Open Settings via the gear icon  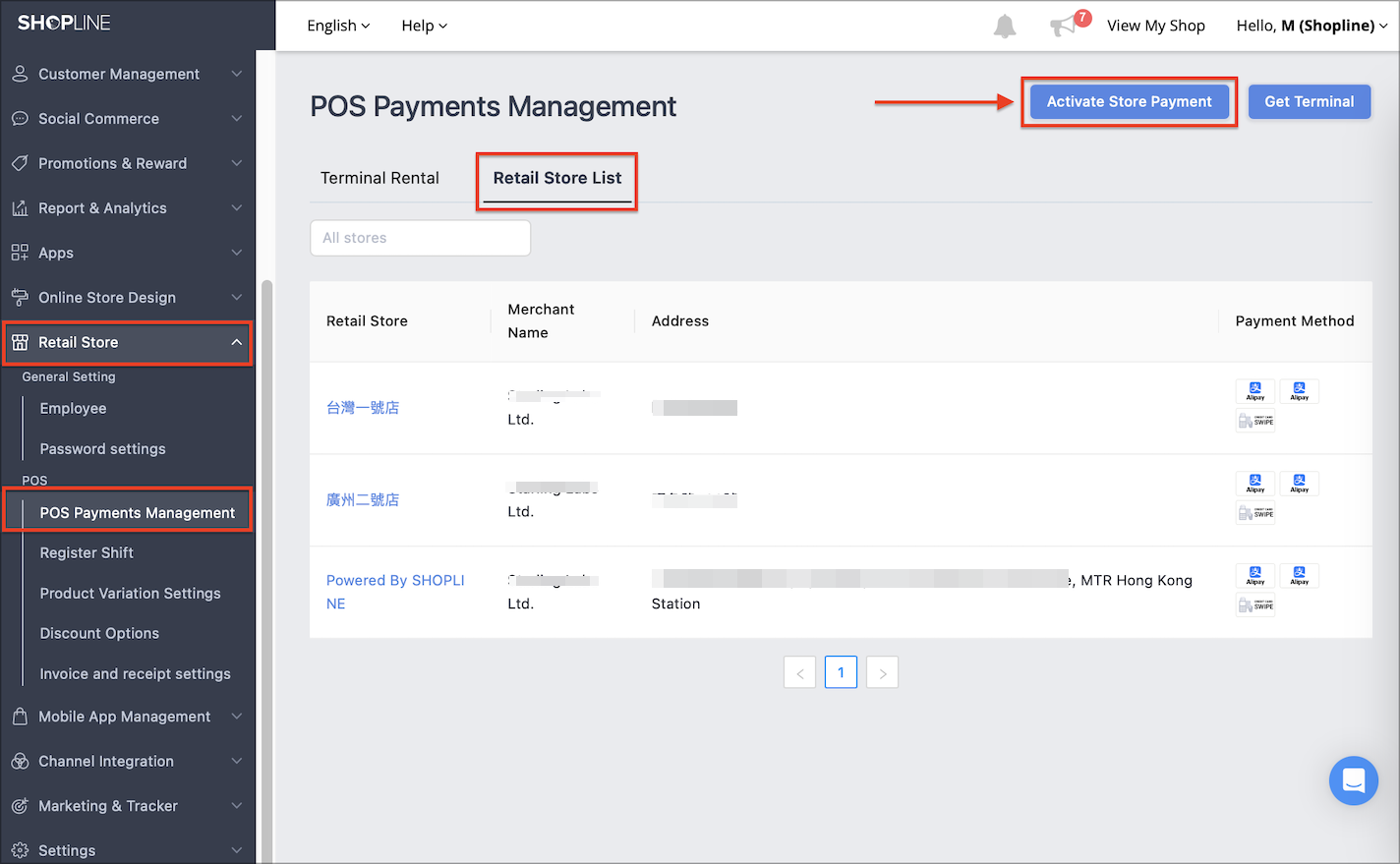click(20, 849)
